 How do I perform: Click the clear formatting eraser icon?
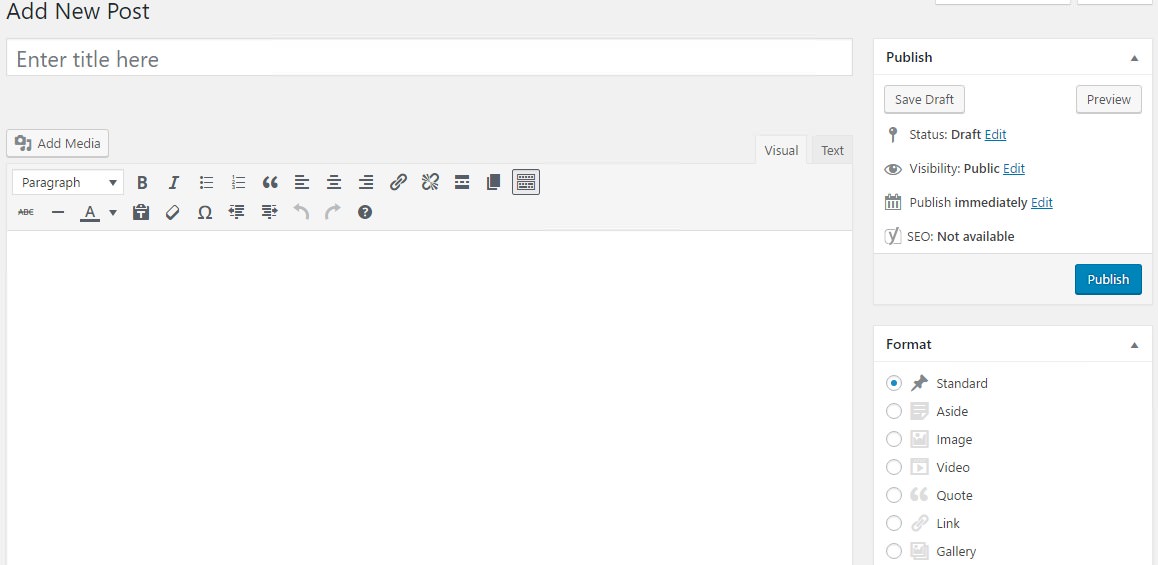pyautogui.click(x=173, y=212)
